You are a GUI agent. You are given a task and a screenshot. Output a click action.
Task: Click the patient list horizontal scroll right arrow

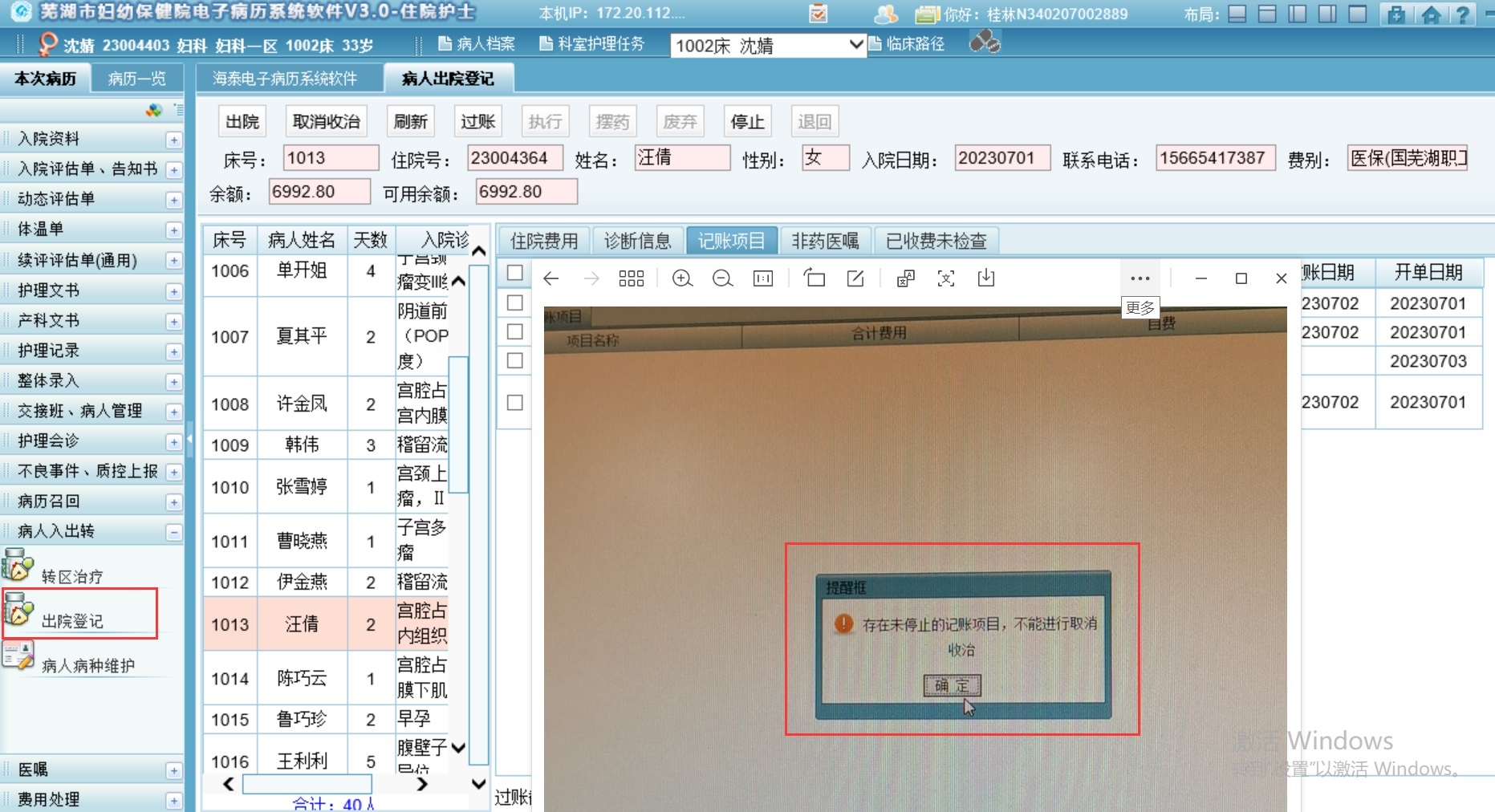click(x=422, y=784)
